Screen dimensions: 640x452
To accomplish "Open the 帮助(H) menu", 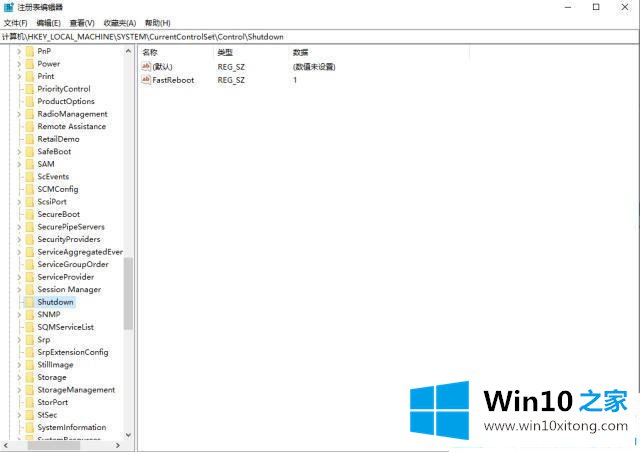I will point(158,23).
